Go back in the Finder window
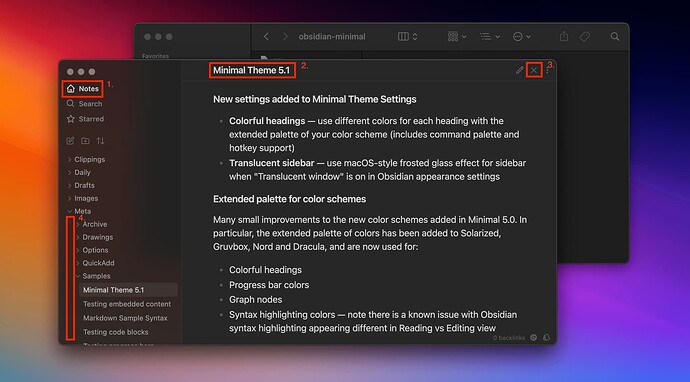The image size is (690, 382). coord(266,37)
